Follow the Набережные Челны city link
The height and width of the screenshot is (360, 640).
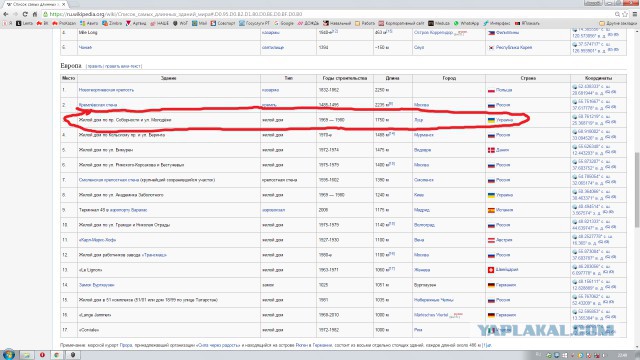coord(433,300)
